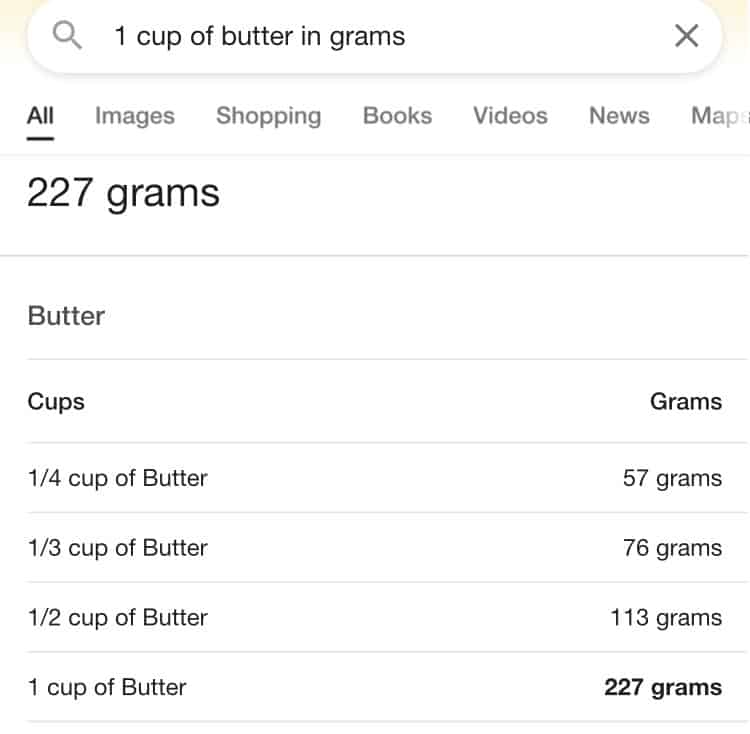
Task: Open the News tab
Action: pyautogui.click(x=619, y=116)
